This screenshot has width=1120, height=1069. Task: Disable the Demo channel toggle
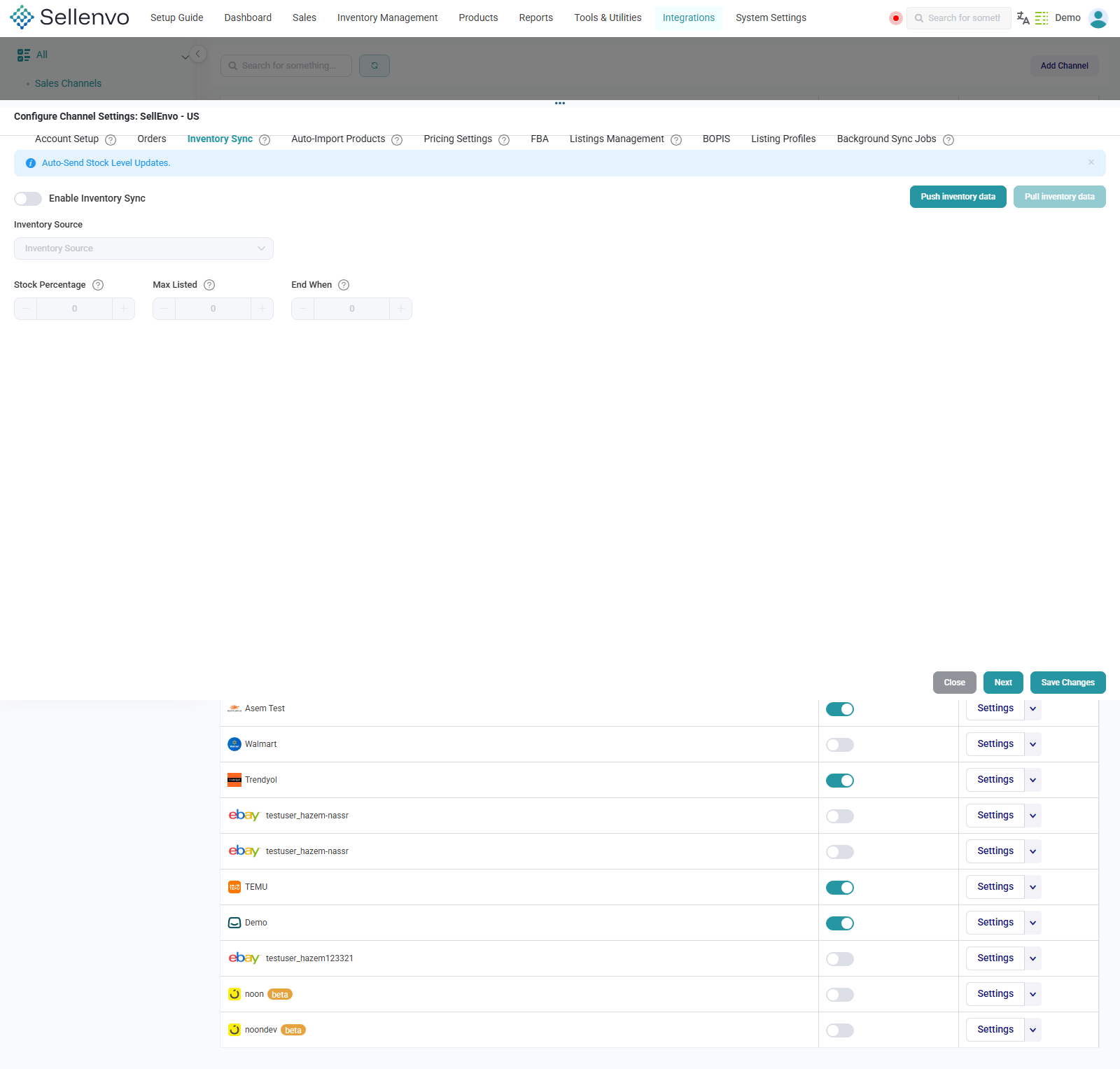click(x=840, y=923)
